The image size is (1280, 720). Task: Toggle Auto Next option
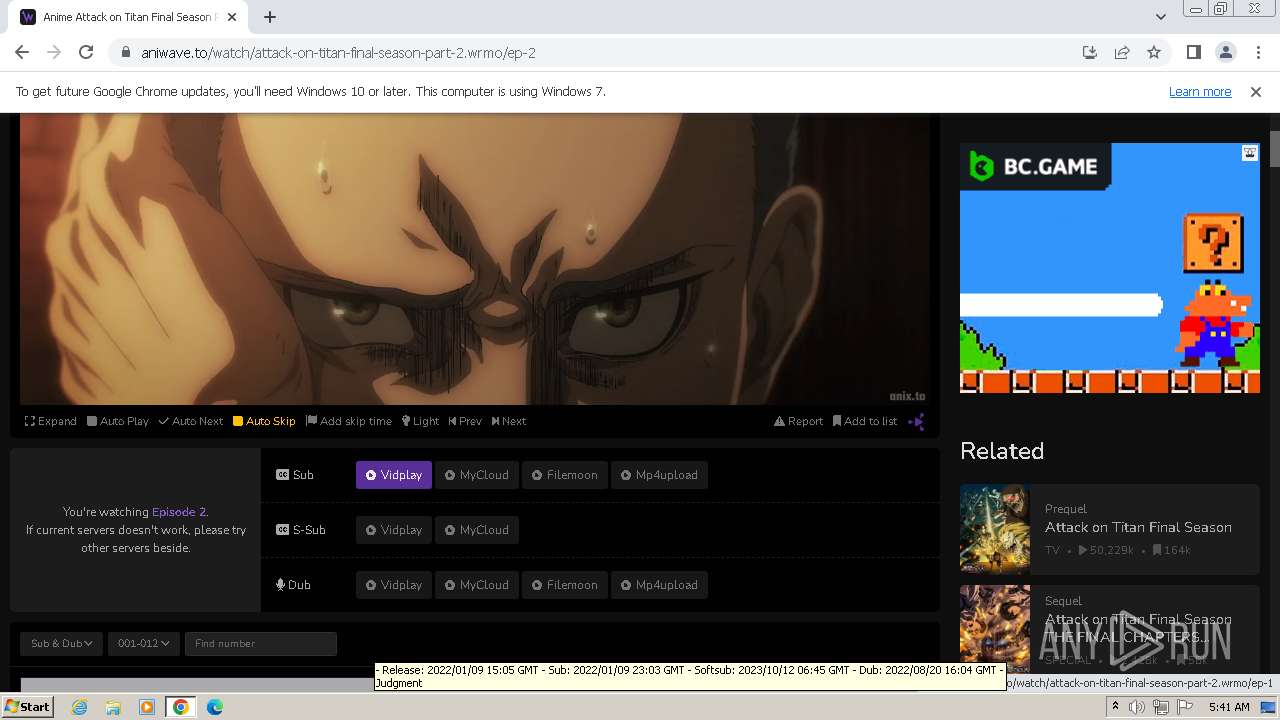(x=191, y=421)
